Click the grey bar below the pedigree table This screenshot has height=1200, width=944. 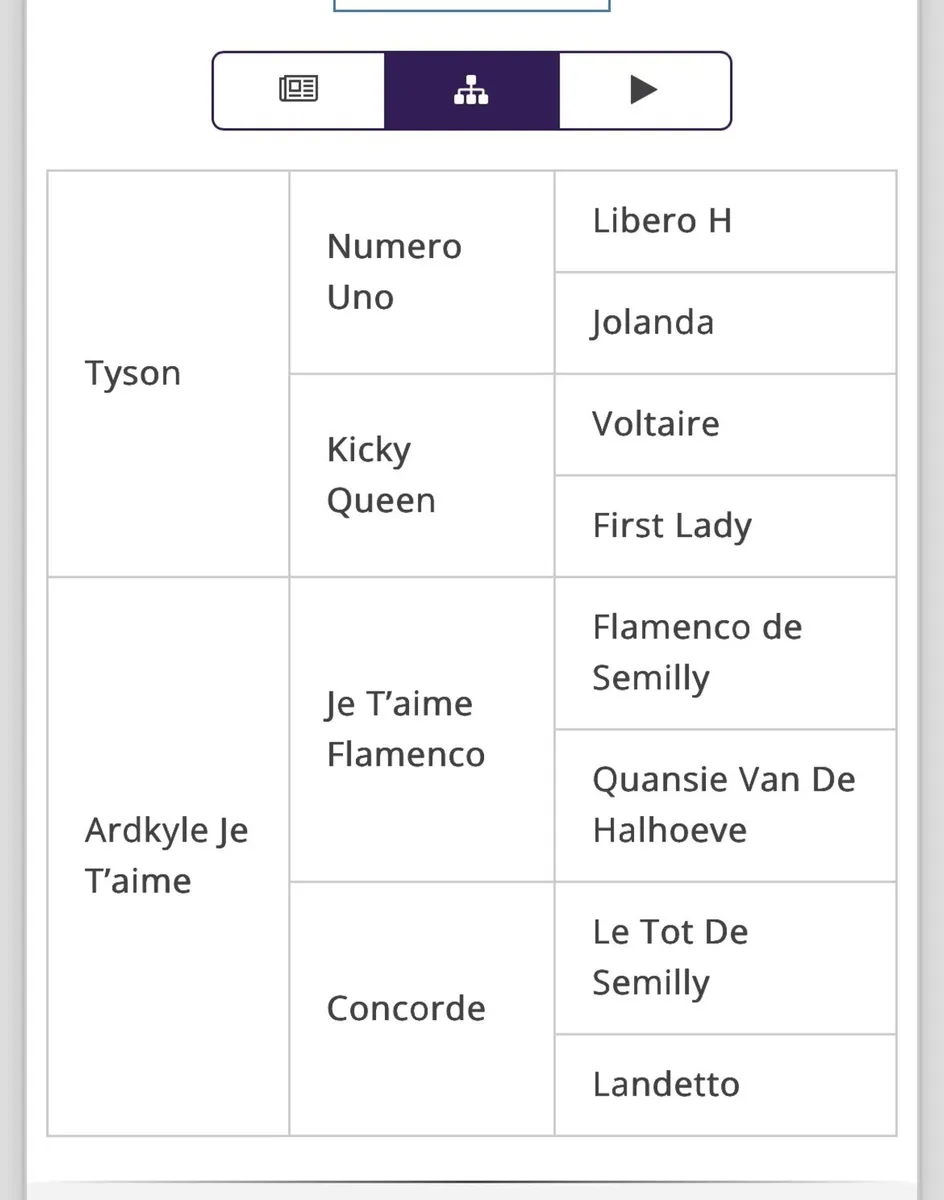pos(471,1190)
